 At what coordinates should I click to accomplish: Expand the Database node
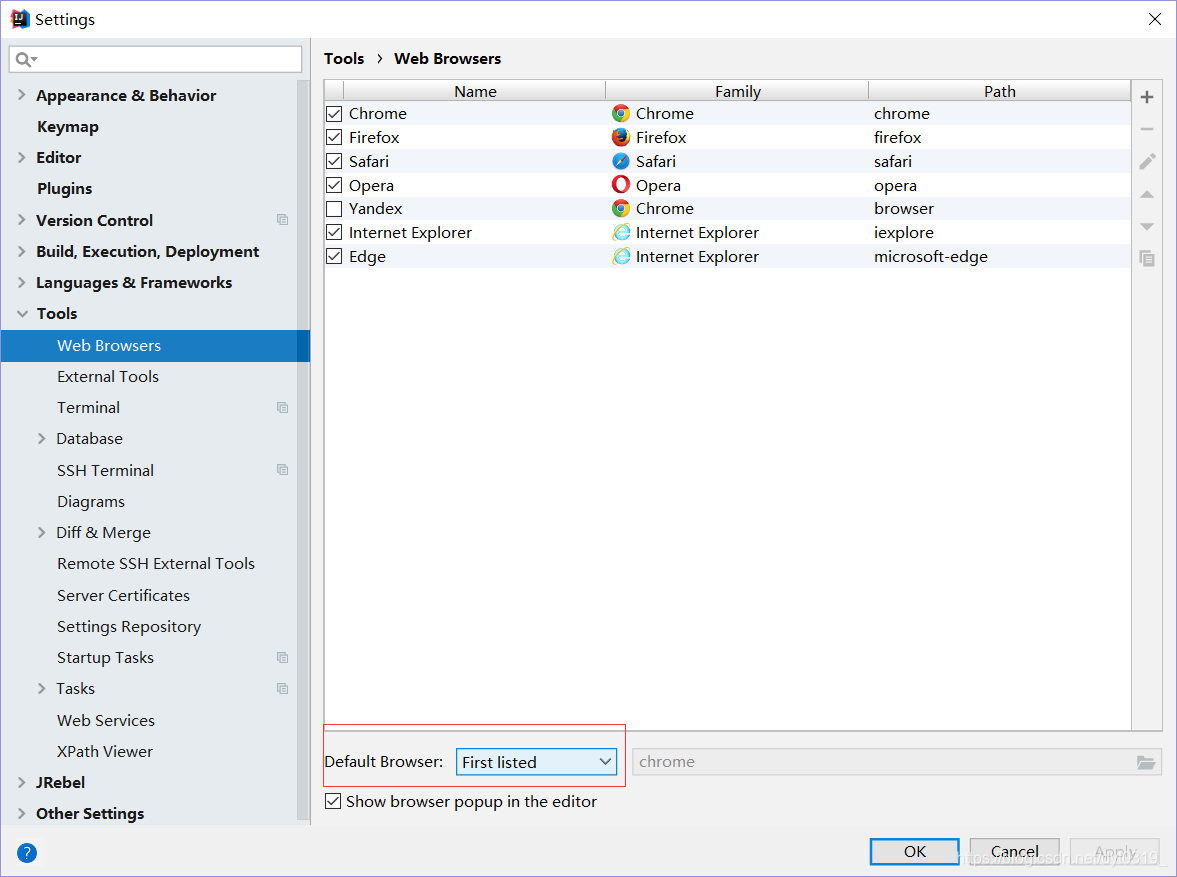pyautogui.click(x=42, y=438)
